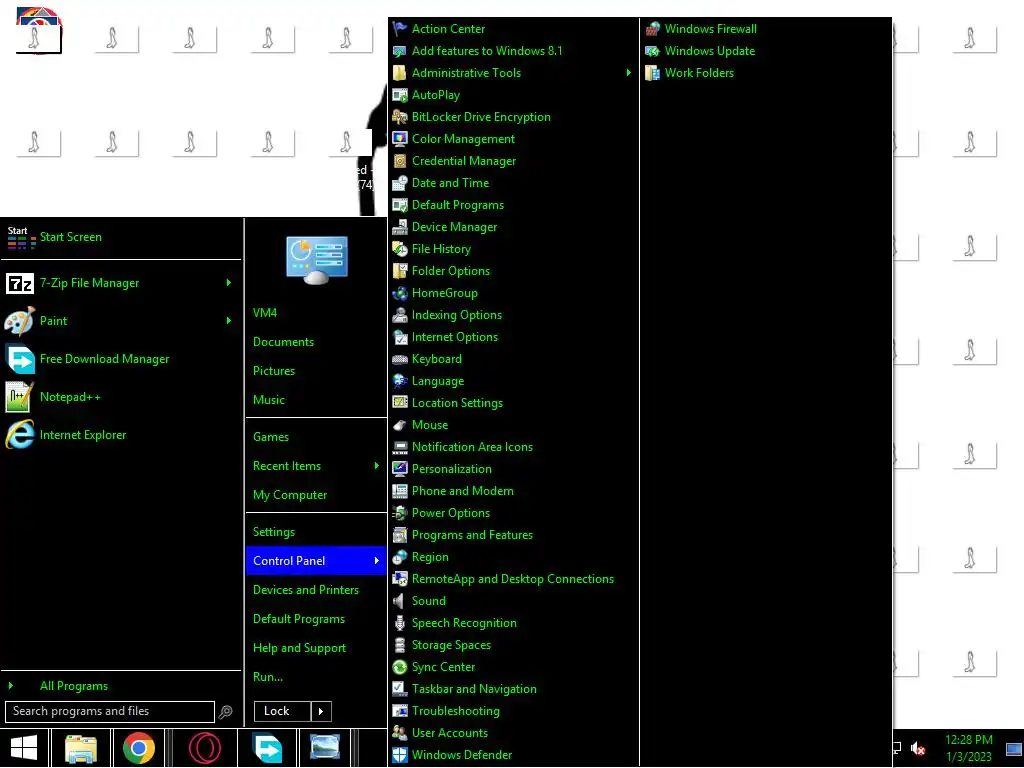This screenshot has height=768, width=1024.
Task: Expand the Recent Items submenu arrow
Action: (x=377, y=466)
